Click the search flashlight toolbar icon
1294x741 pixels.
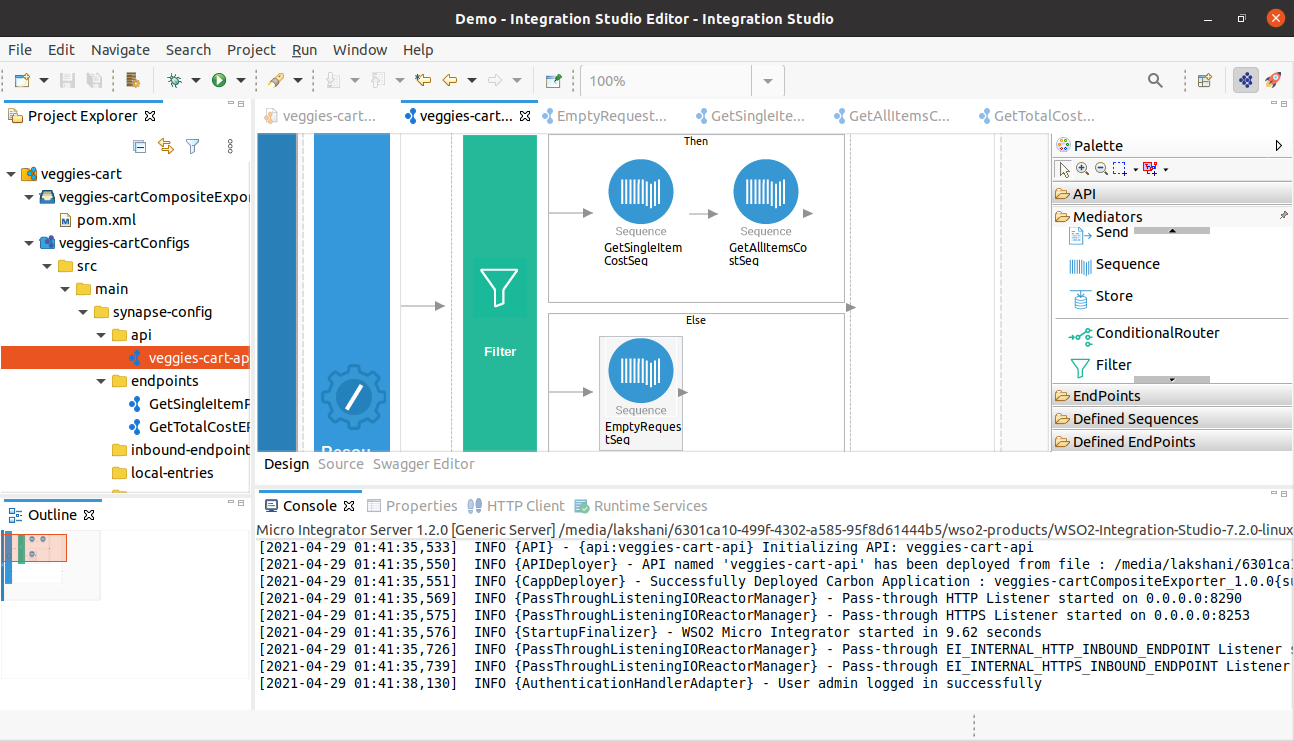(x=276, y=80)
